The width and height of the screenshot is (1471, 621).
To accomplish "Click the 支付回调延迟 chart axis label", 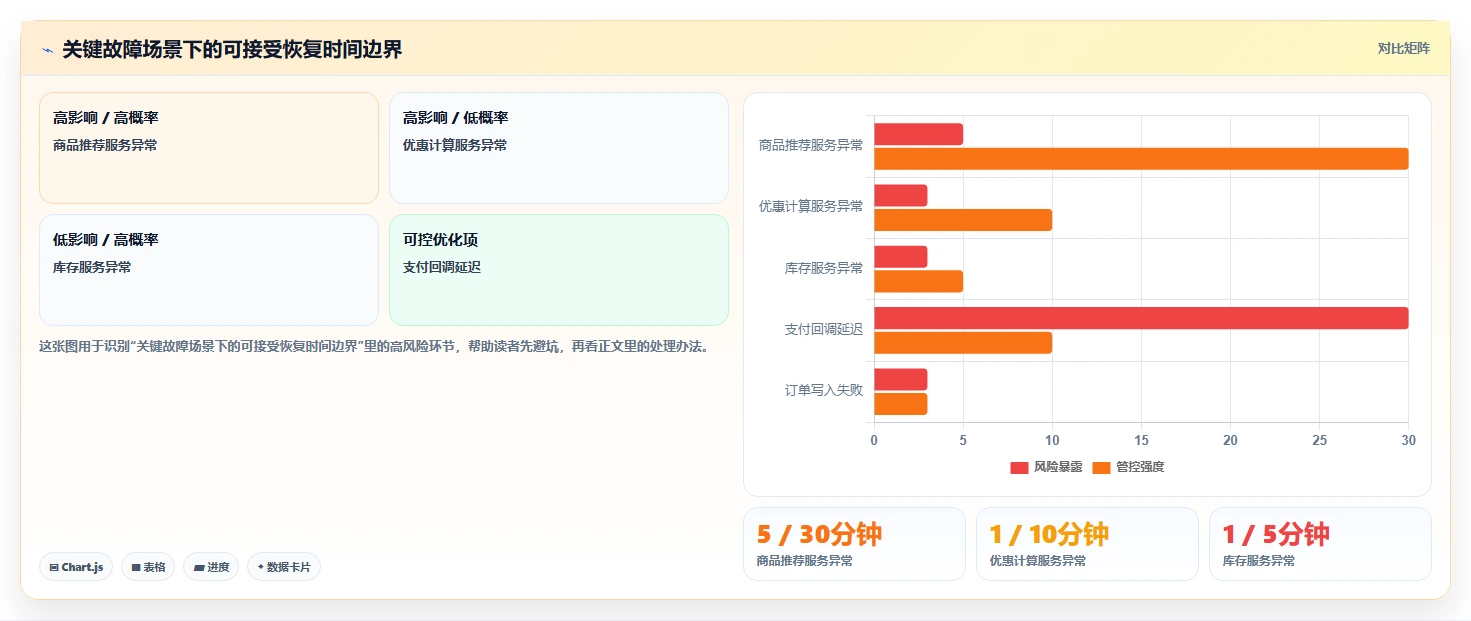I will click(824, 329).
